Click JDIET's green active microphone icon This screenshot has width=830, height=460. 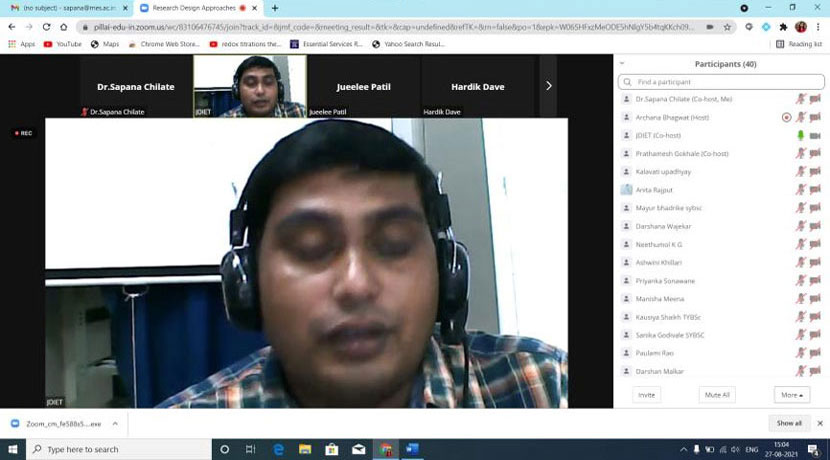click(x=800, y=135)
